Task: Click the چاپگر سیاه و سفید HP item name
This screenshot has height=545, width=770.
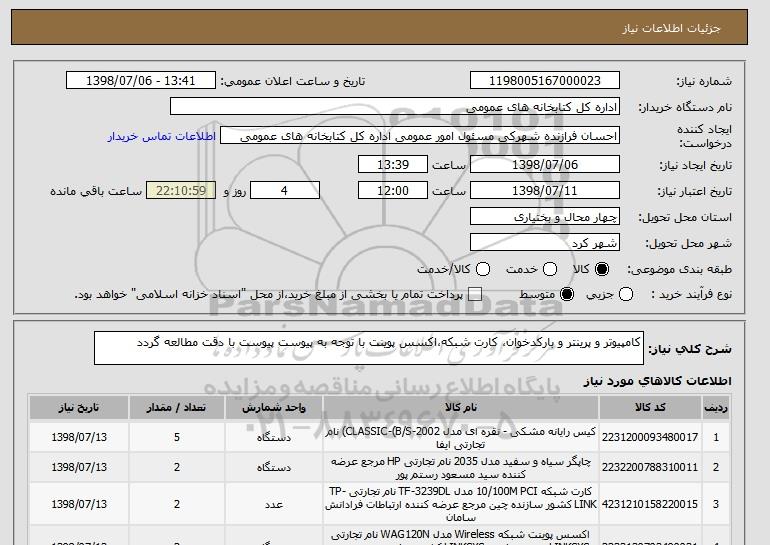Action: (x=461, y=468)
